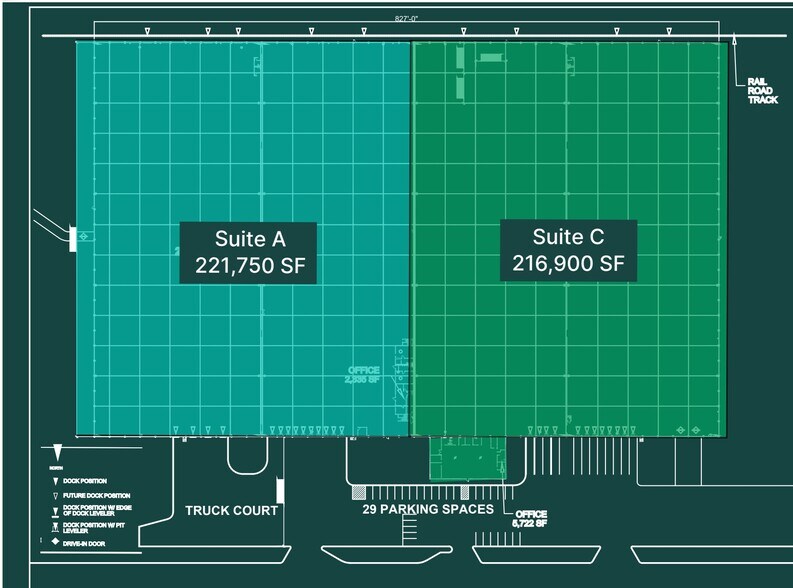This screenshot has width=793, height=588.
Task: Select the Suite C 216,900 SF label
Action: coord(568,250)
